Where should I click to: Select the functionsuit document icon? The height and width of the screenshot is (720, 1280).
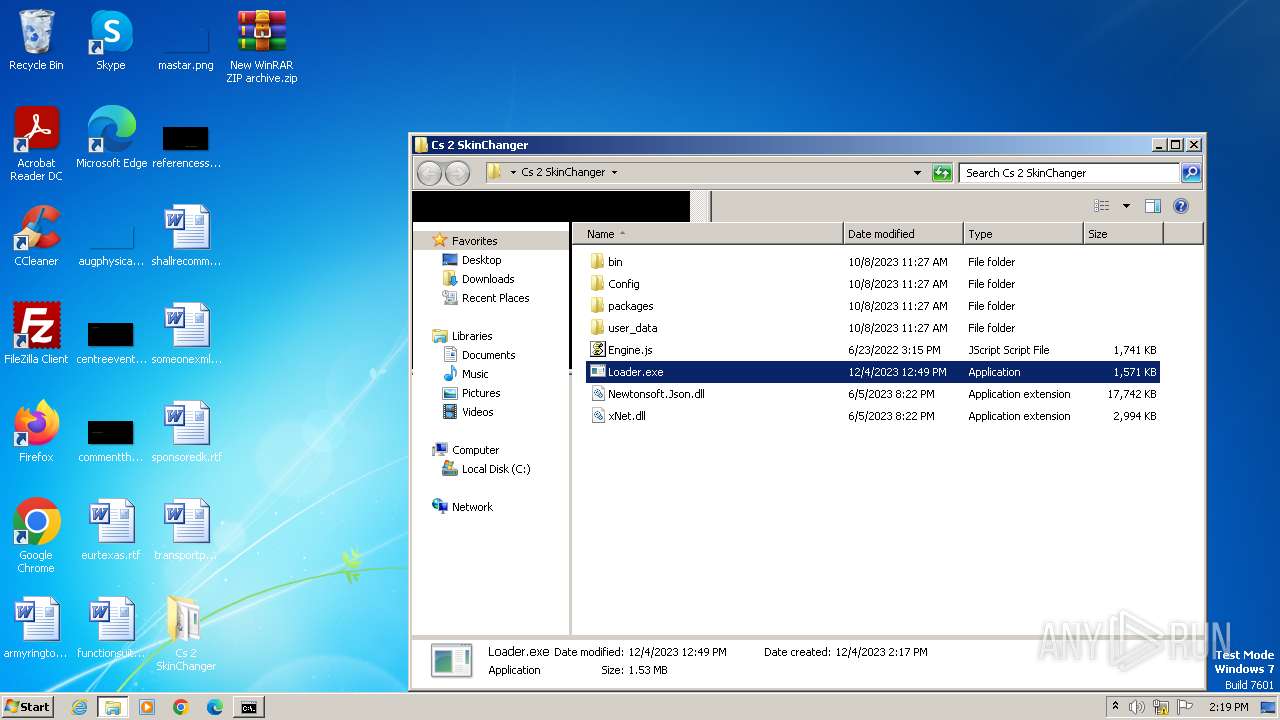[111, 629]
